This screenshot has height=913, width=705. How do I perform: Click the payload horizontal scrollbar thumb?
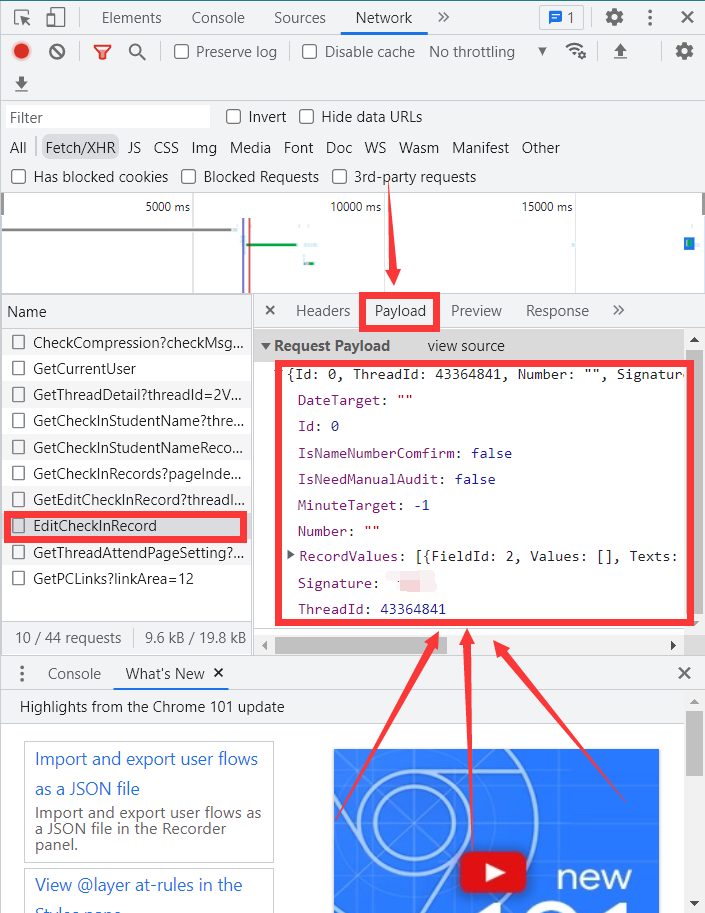pos(361,645)
